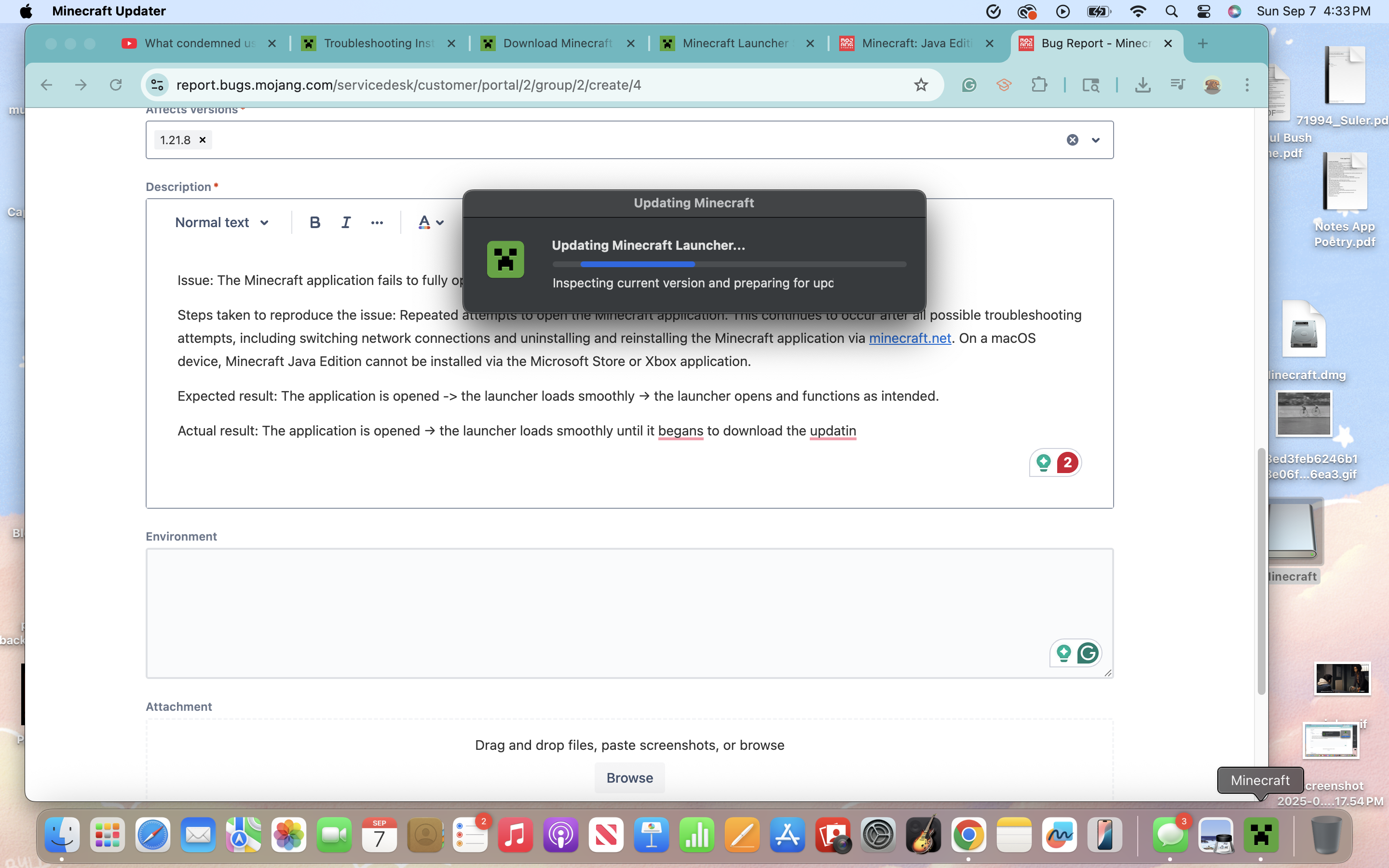1389x868 pixels.
Task: Click the Grammarly suggestions badge in Description
Action: click(1067, 462)
